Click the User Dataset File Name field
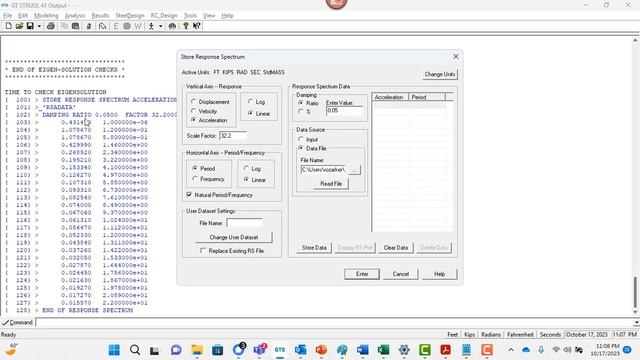This screenshot has width=640, height=360. click(244, 223)
